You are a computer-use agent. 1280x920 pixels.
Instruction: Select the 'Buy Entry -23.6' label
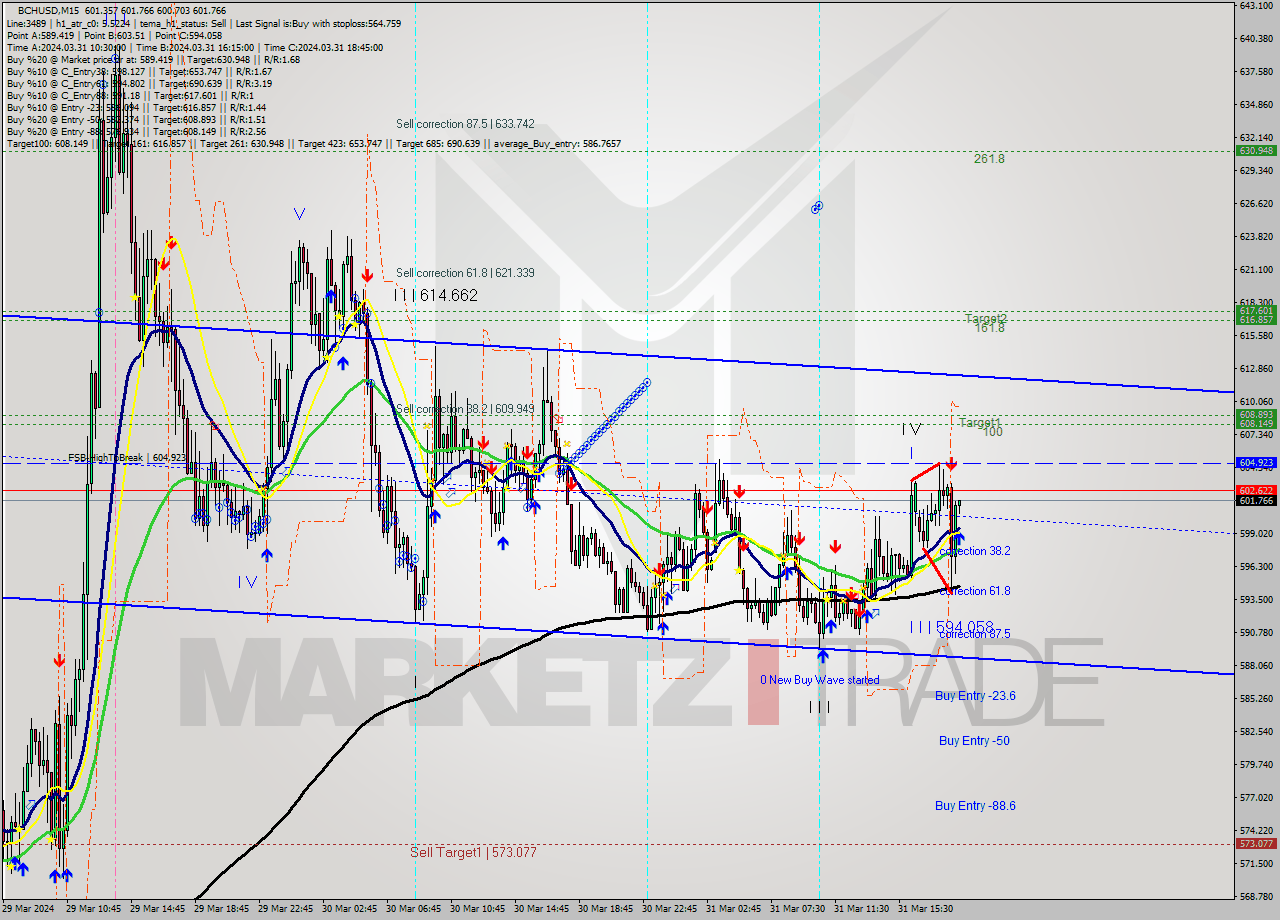click(975, 695)
